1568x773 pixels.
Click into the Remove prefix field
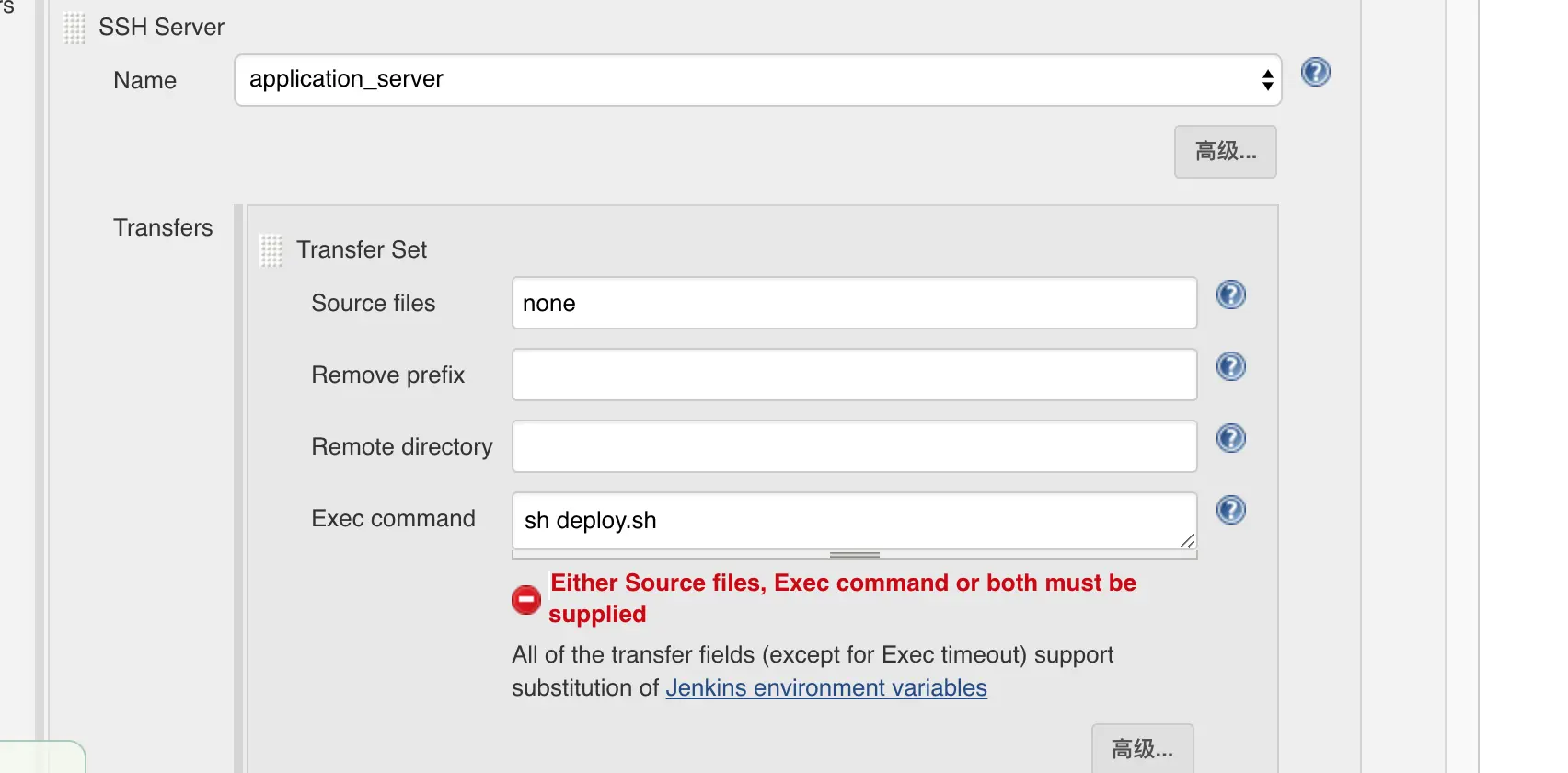point(854,375)
